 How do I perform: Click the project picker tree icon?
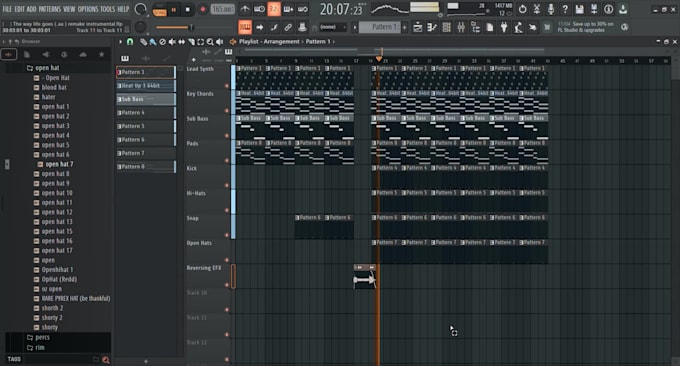point(475,27)
